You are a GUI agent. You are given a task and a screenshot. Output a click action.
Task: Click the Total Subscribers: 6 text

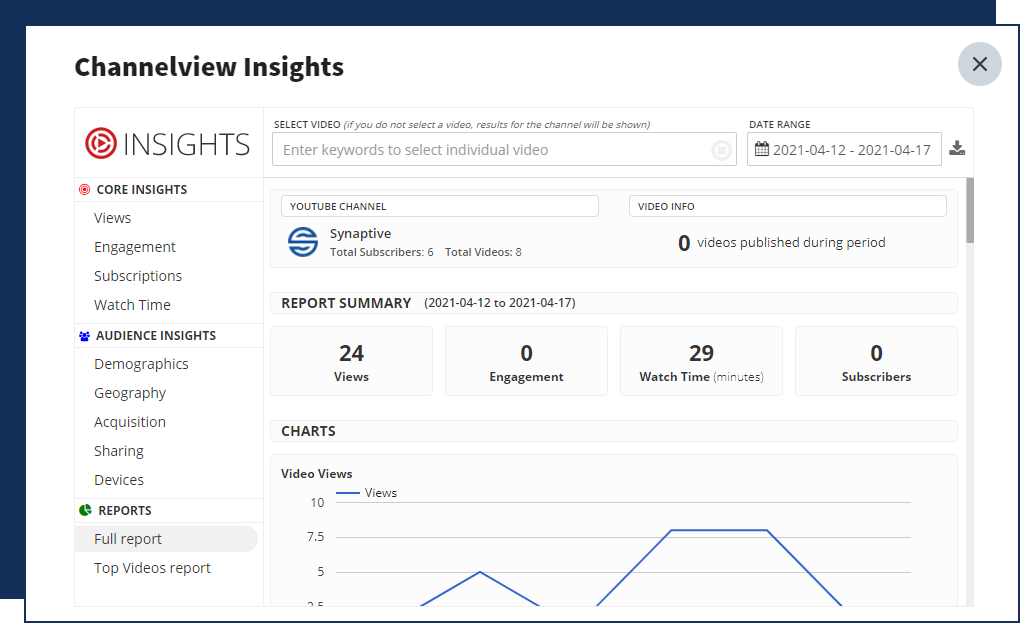click(x=382, y=252)
